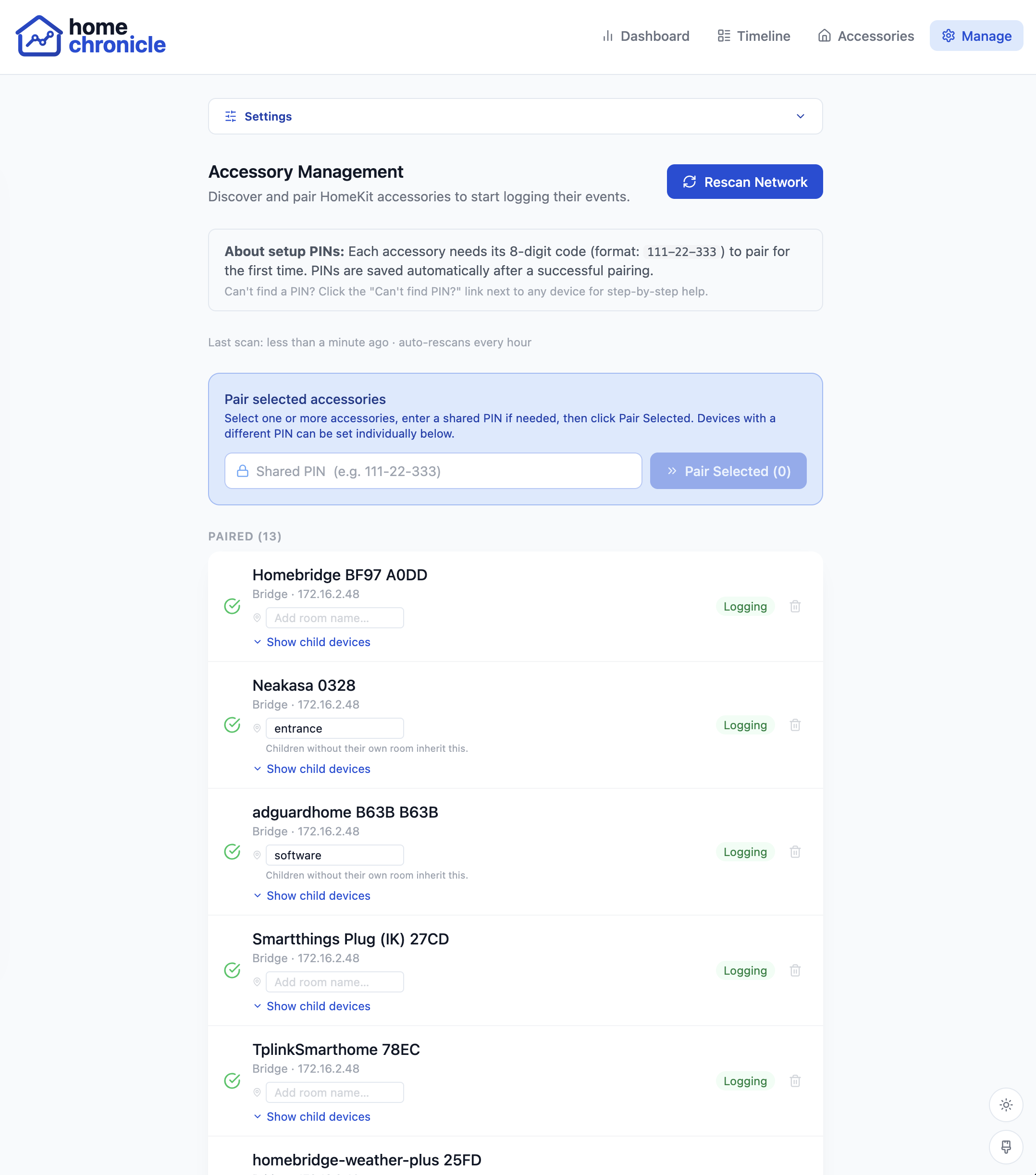Toggle the Logging badge on Neakasa 0328
The height and width of the screenshot is (1175, 1036).
pos(744,725)
